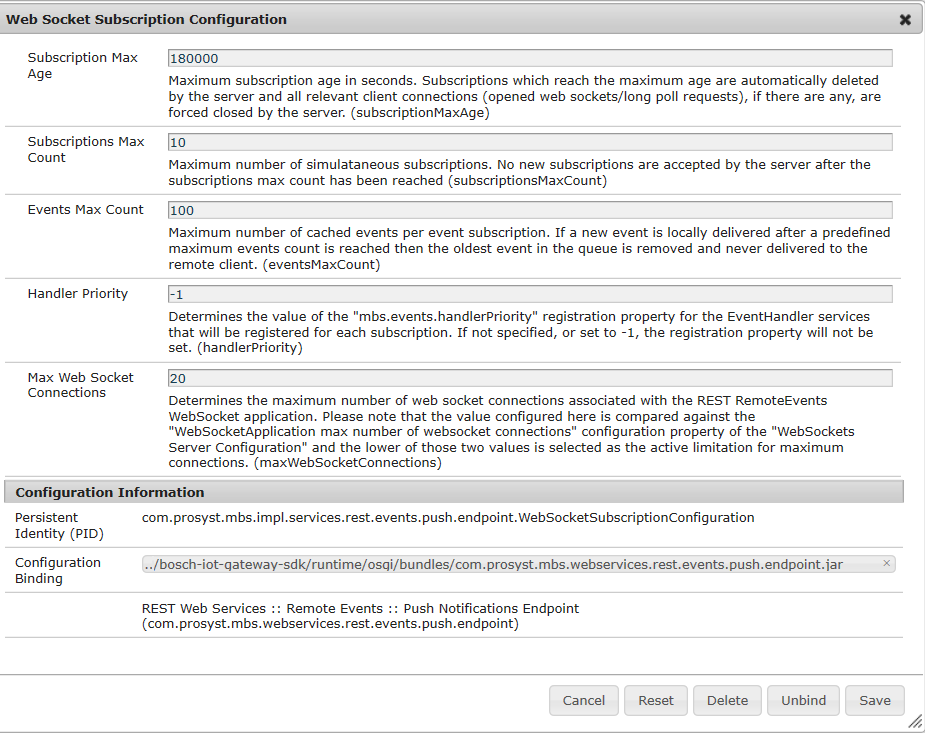The image size is (926, 733).
Task: Click the dialog title bar text
Action: point(146,19)
